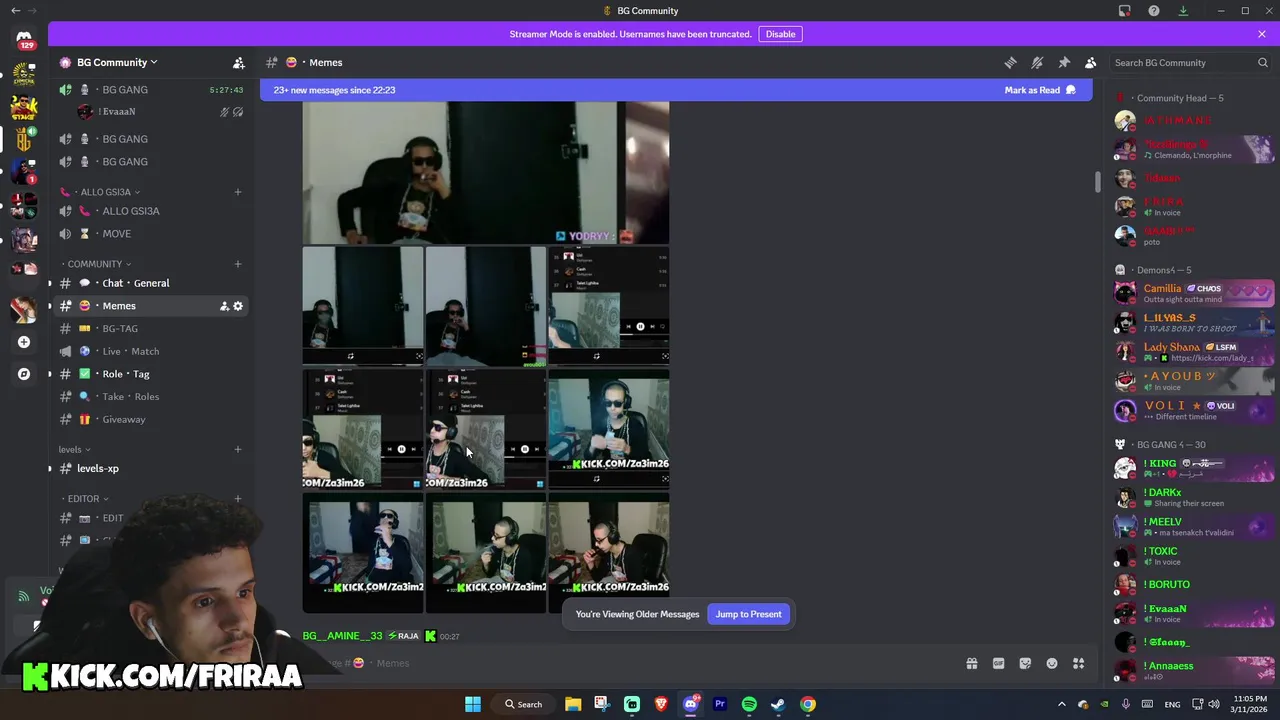Screen dimensions: 1280x720
Task: Open the sticker picker
Action: point(1025,663)
